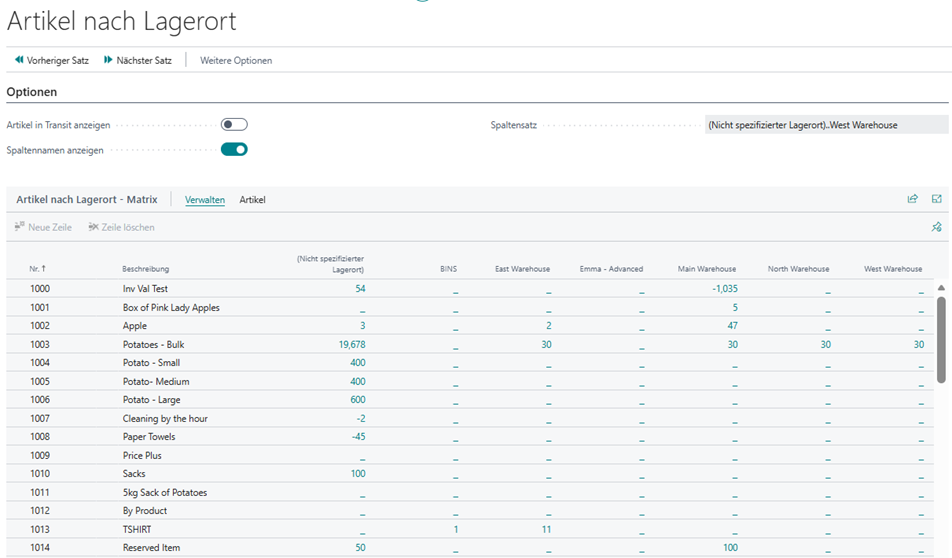Expand the Matrix part to full view
Image resolution: width=952 pixels, height=558 pixels.
point(937,199)
